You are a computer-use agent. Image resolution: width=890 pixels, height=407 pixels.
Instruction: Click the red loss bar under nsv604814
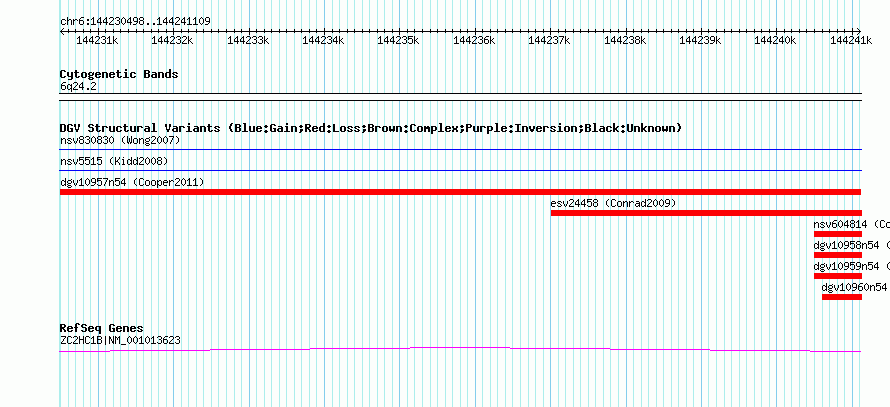(838, 234)
